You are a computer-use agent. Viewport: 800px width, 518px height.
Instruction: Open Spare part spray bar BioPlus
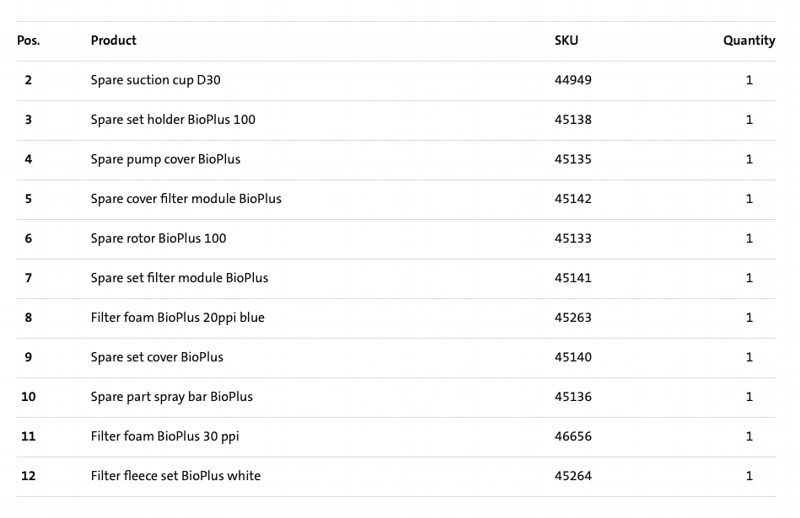point(171,397)
